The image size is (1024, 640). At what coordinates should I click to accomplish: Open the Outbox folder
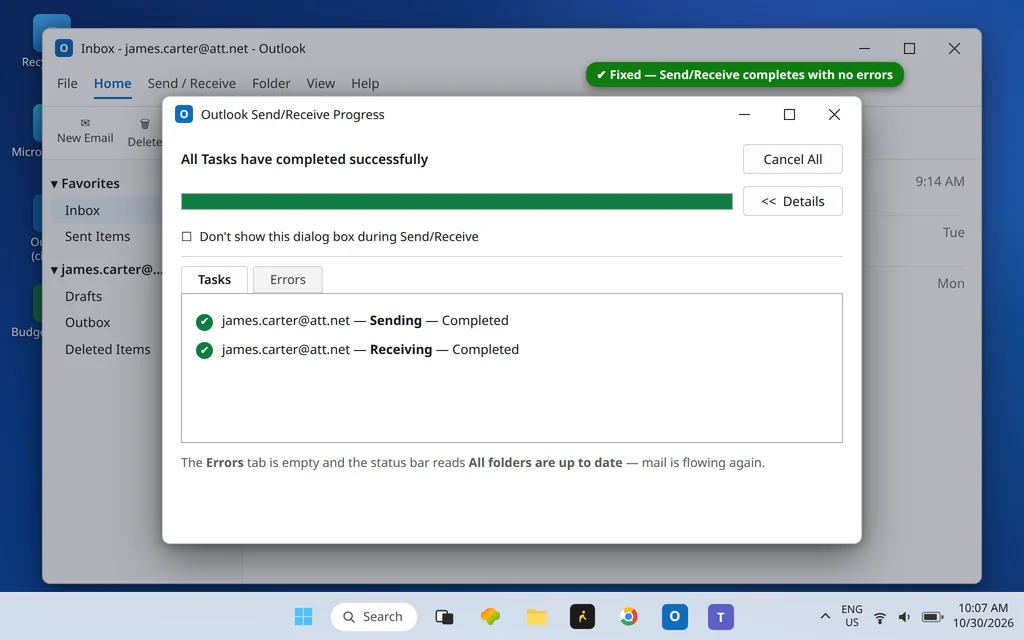(x=88, y=323)
